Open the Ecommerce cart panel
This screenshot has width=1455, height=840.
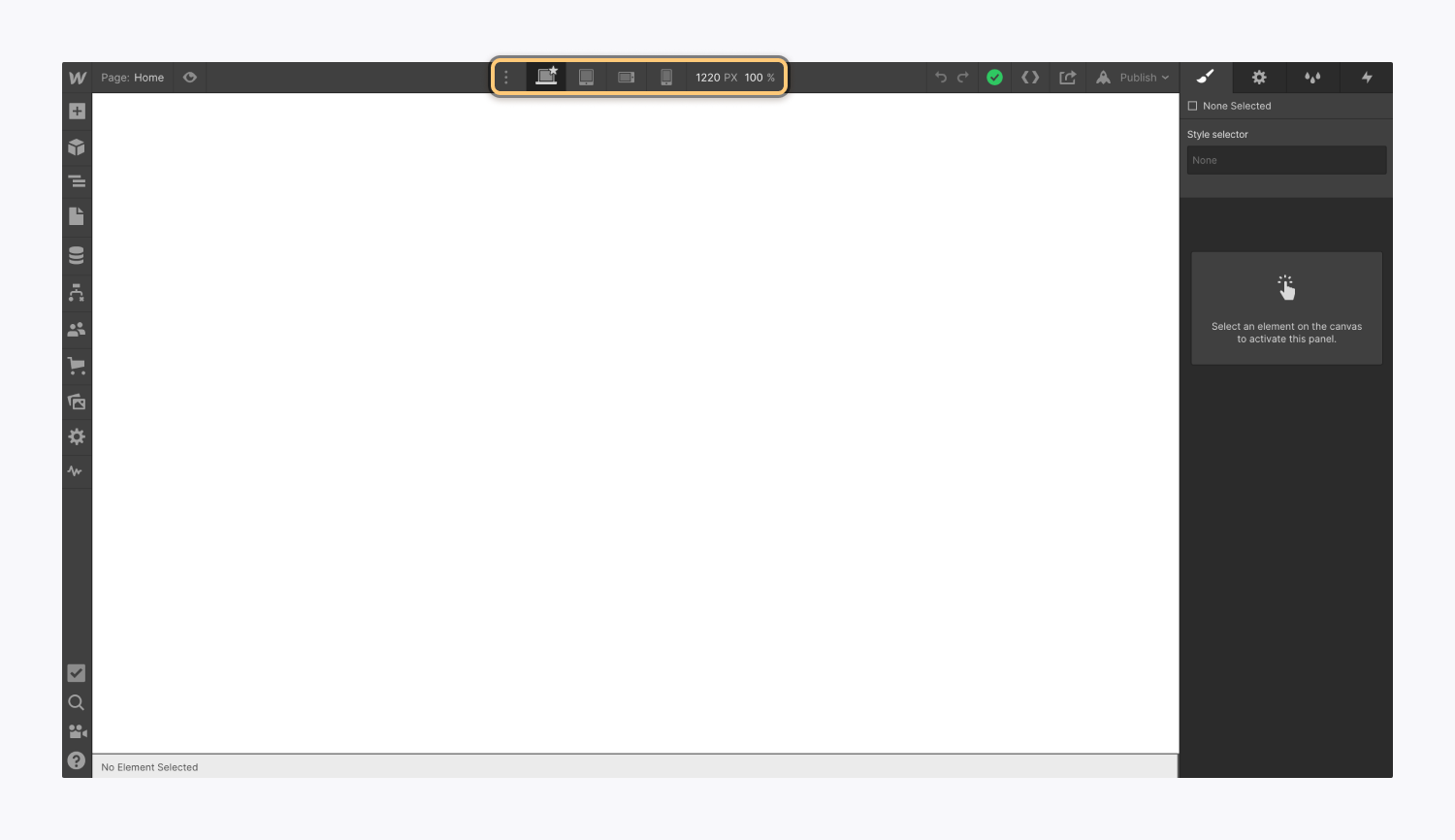coord(77,366)
